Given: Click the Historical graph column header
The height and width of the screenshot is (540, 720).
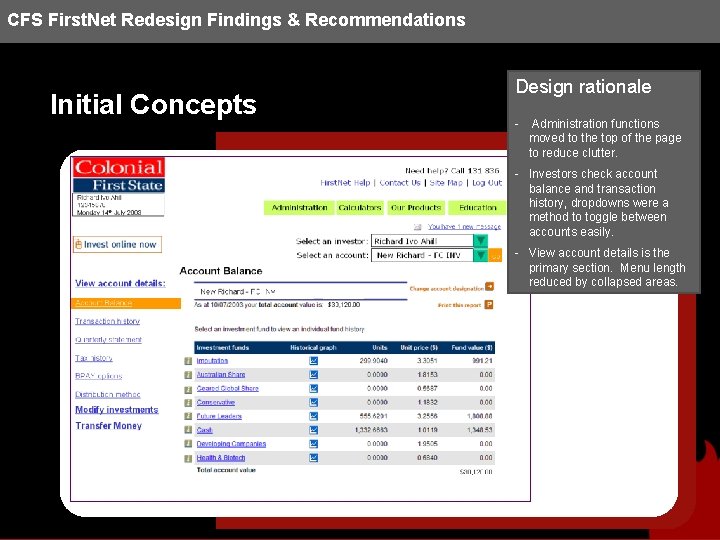Looking at the screenshot, I should click(314, 348).
